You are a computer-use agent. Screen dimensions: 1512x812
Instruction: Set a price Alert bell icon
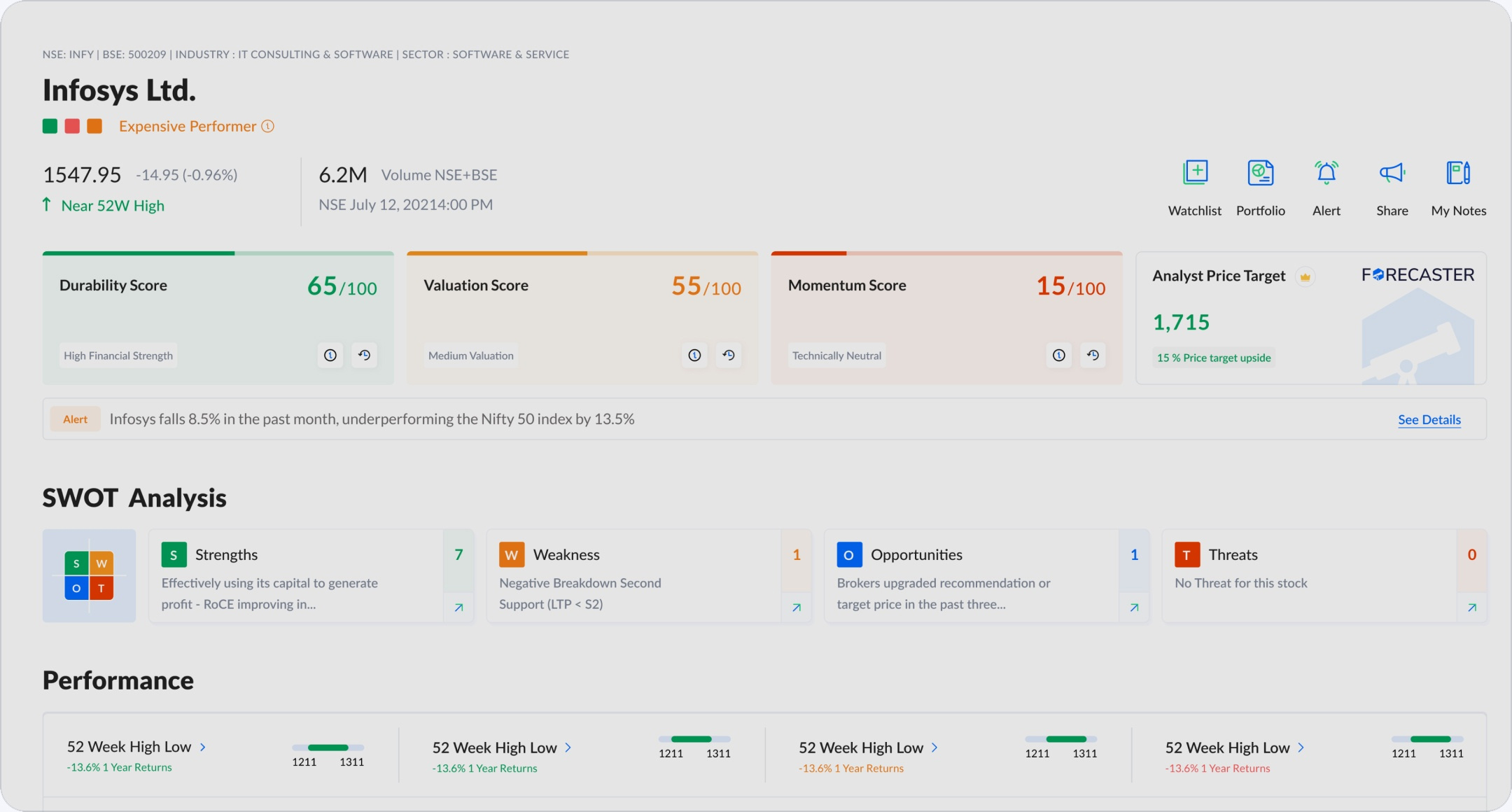click(x=1326, y=172)
